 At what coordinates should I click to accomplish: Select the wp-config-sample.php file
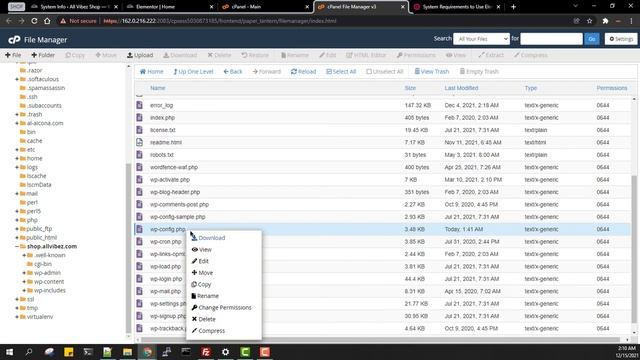click(x=178, y=217)
